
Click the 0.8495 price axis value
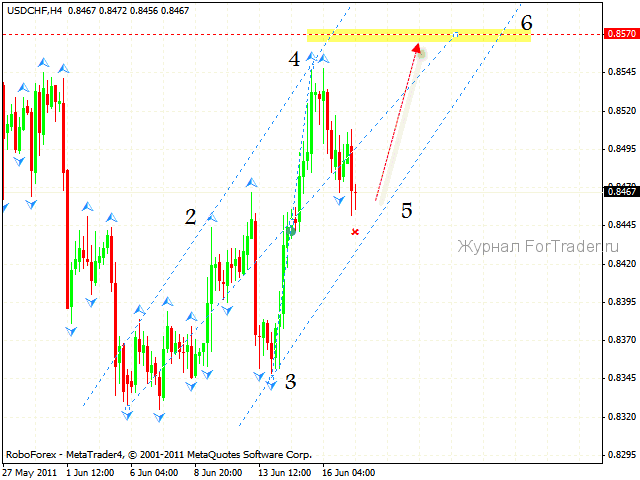[622, 149]
